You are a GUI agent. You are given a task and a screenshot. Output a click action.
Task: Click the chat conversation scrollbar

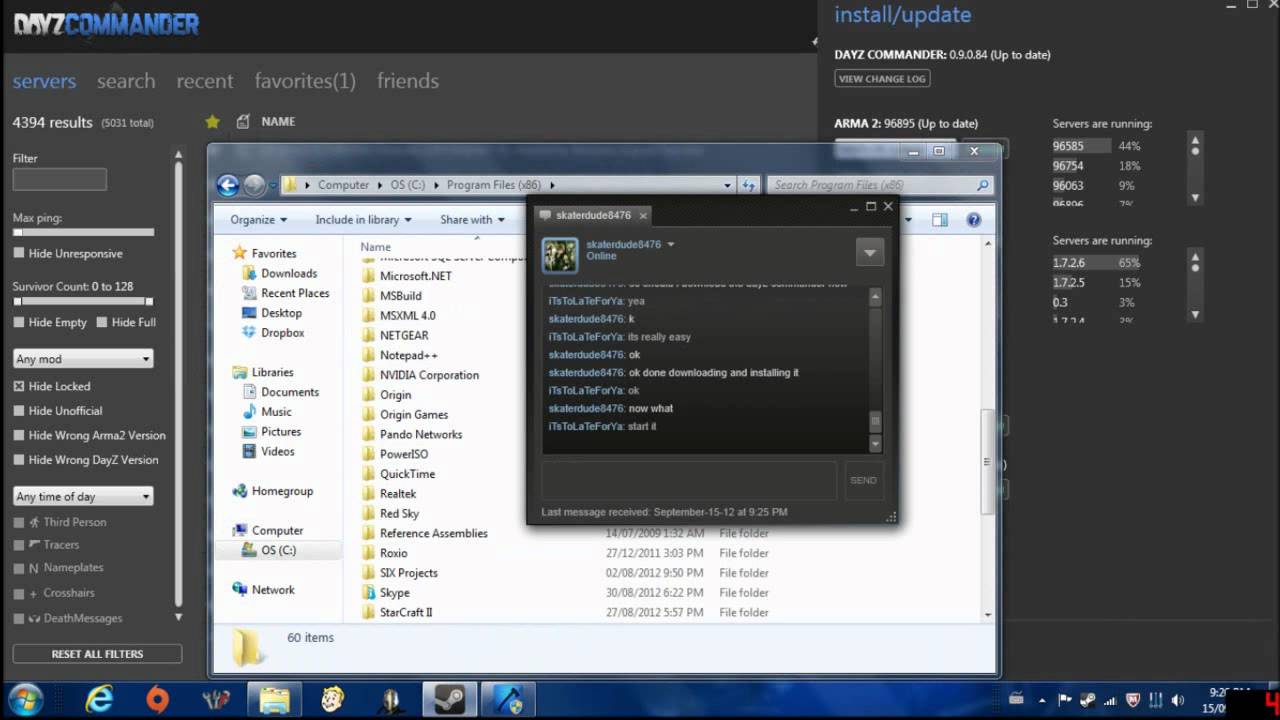click(x=875, y=370)
